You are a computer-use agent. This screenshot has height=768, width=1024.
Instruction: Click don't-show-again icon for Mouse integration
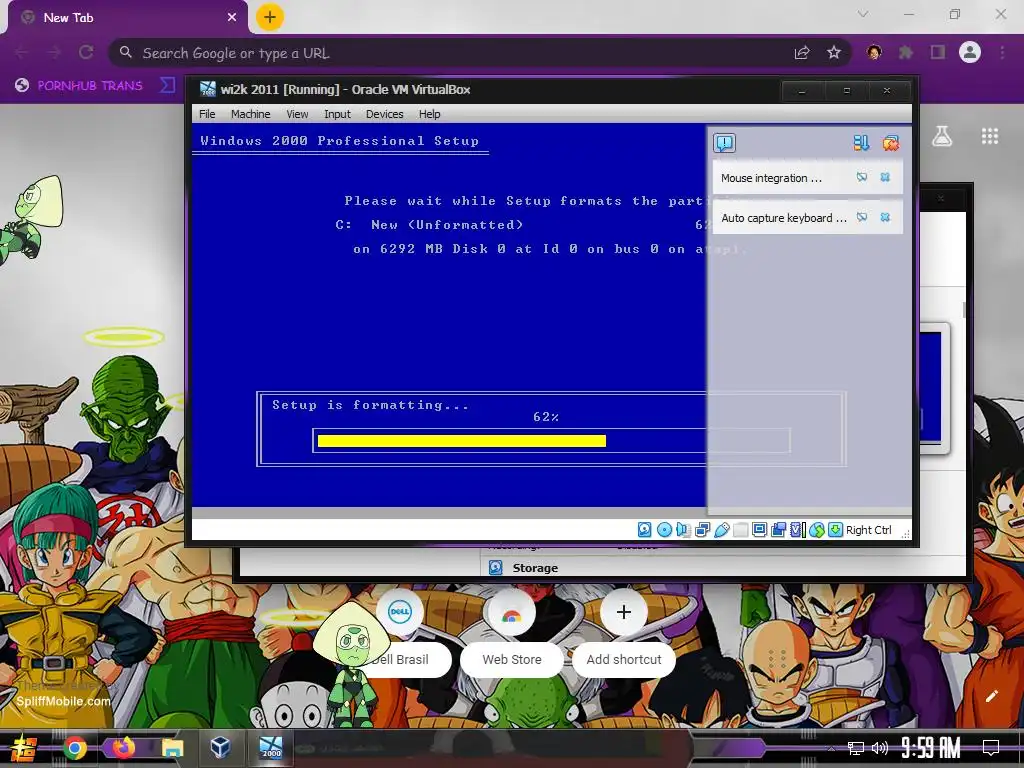pyautogui.click(x=862, y=177)
